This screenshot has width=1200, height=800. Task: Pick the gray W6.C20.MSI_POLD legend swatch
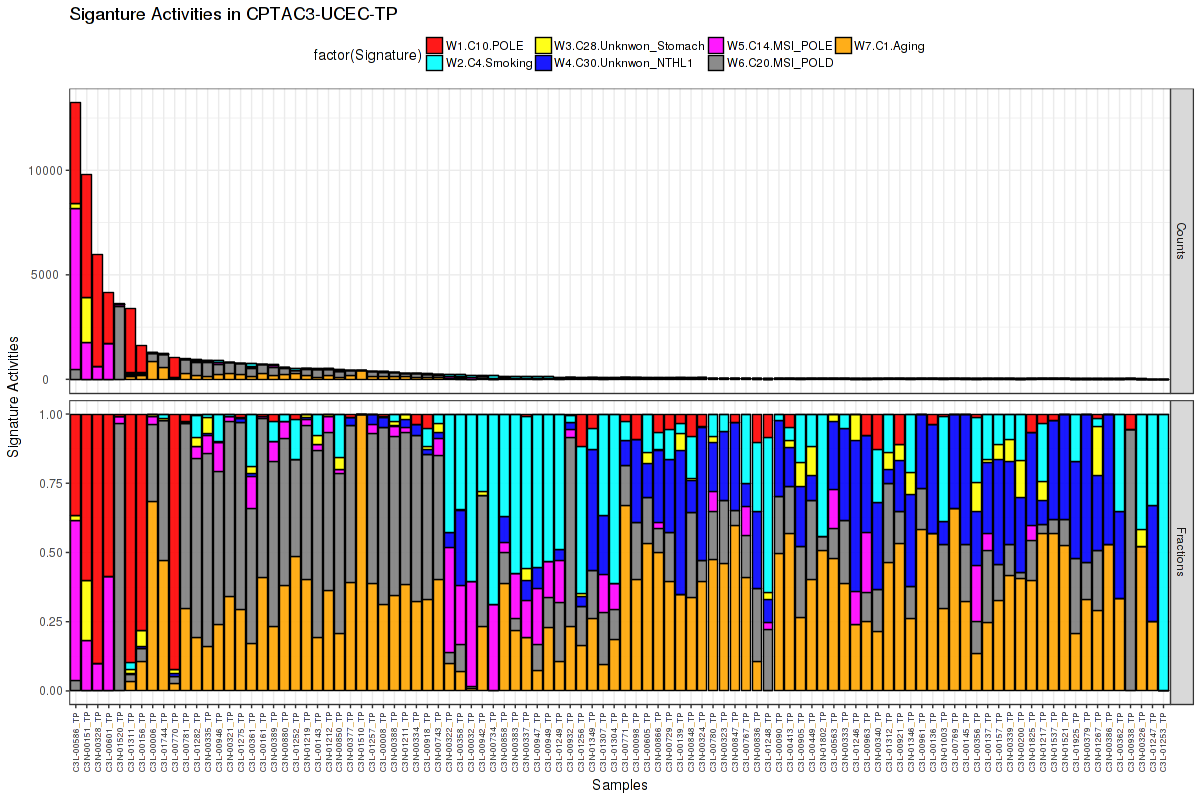click(716, 62)
